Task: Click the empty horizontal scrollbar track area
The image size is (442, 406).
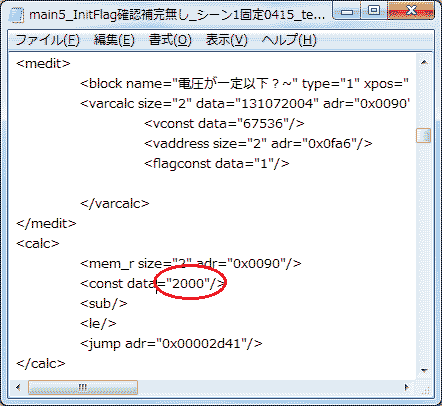Action: point(268,387)
